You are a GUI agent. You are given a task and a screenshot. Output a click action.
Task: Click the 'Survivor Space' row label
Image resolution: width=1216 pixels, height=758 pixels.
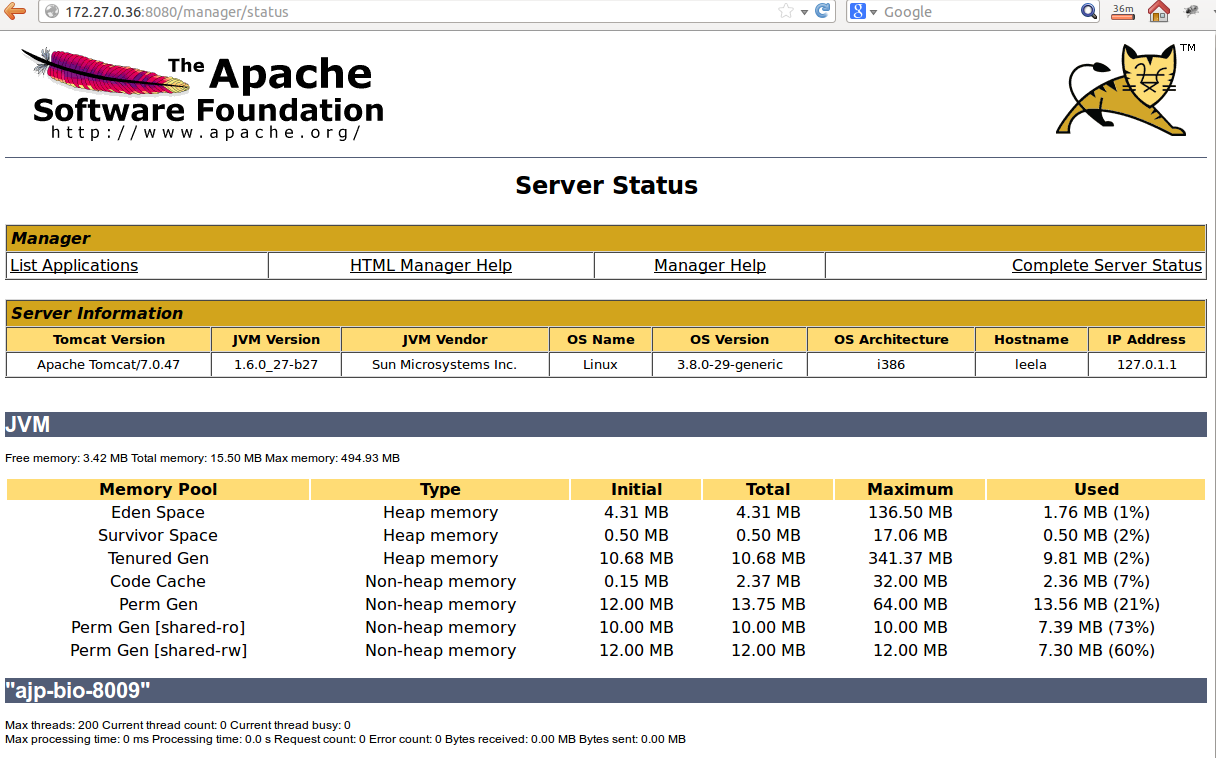pos(158,535)
